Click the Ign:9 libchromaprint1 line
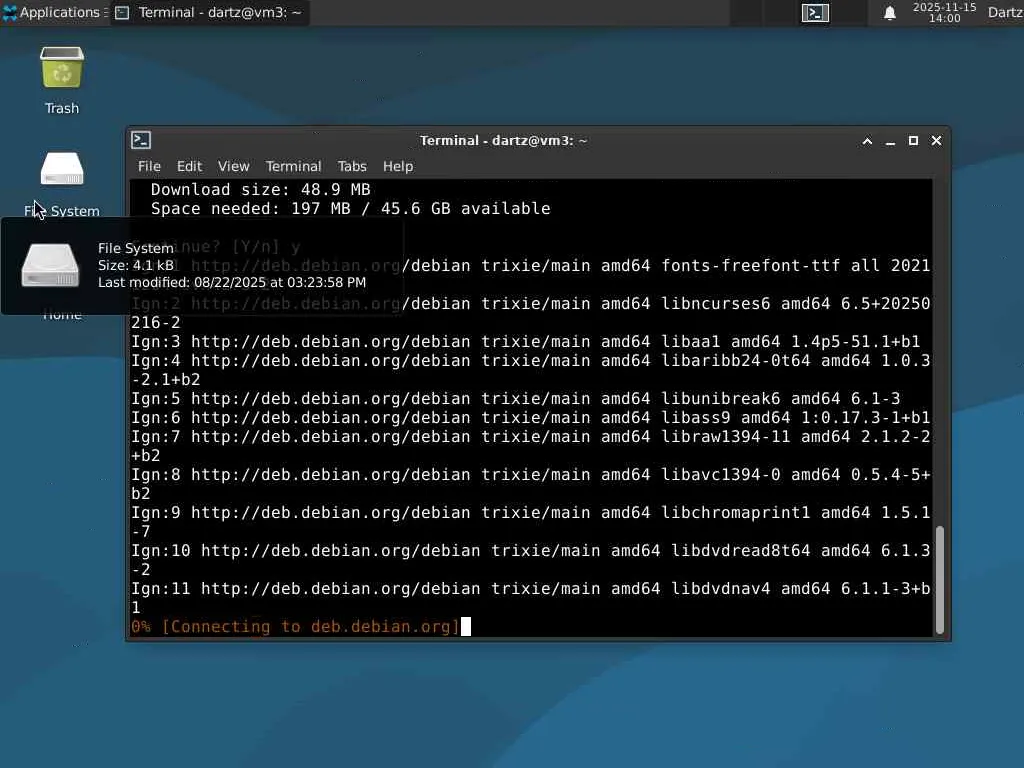This screenshot has height=768, width=1024. coord(530,522)
